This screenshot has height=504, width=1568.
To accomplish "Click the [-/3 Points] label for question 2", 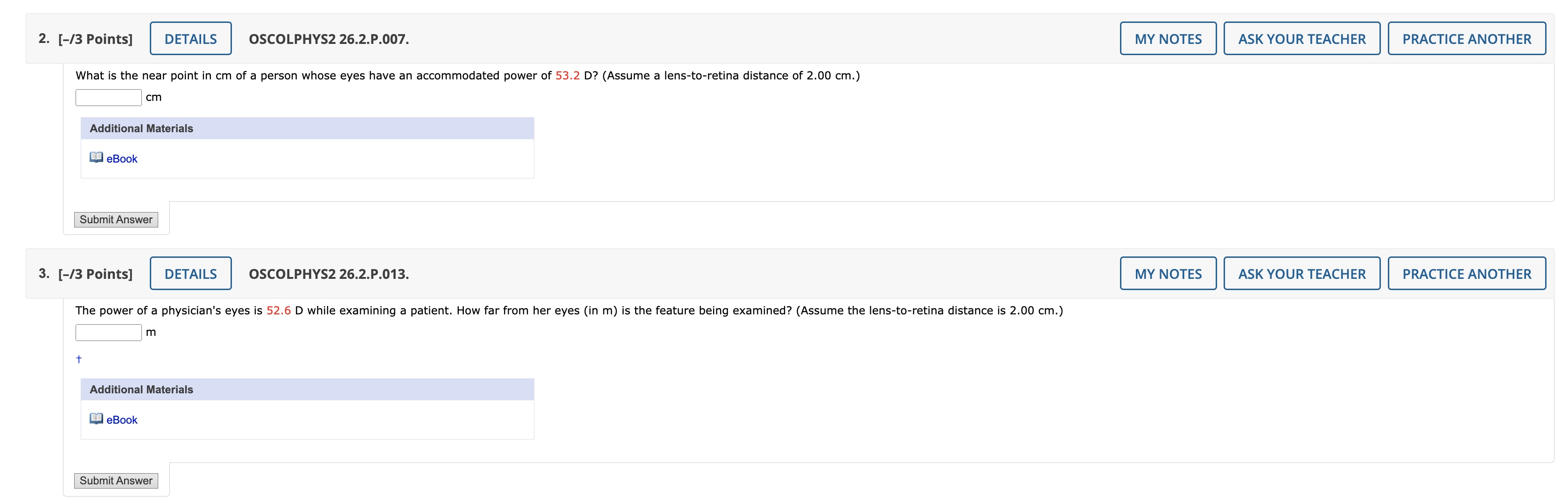I will tap(94, 38).
